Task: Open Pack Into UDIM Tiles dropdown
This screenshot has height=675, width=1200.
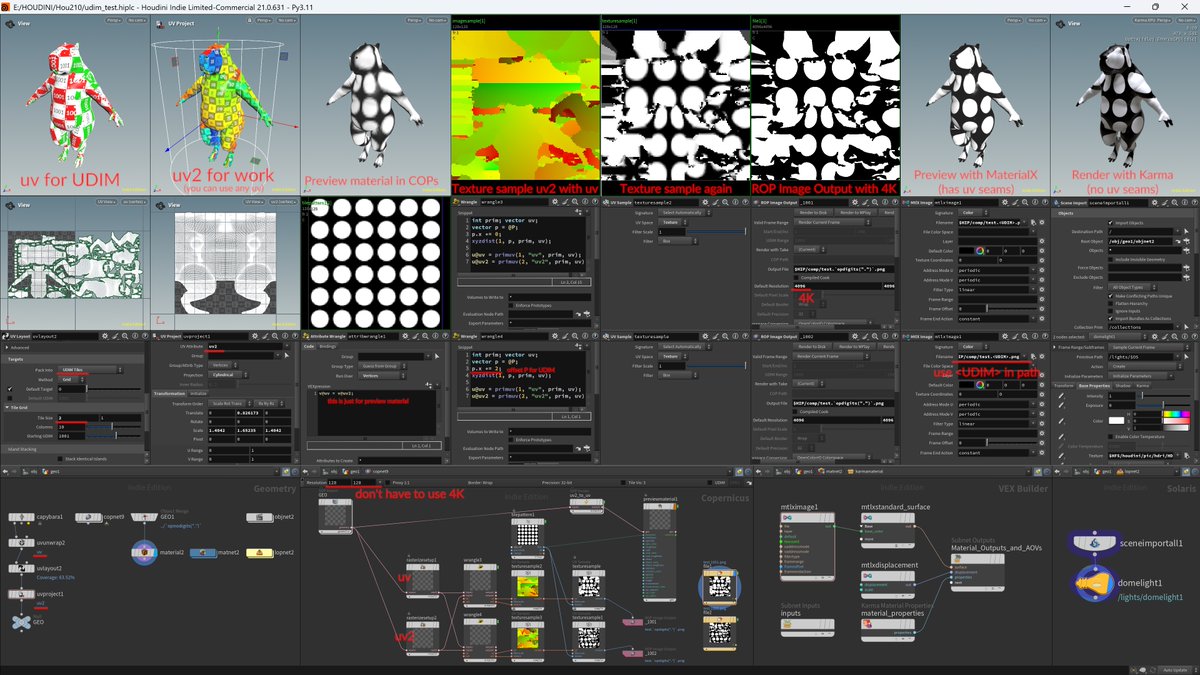Action: pyautogui.click(x=90, y=369)
